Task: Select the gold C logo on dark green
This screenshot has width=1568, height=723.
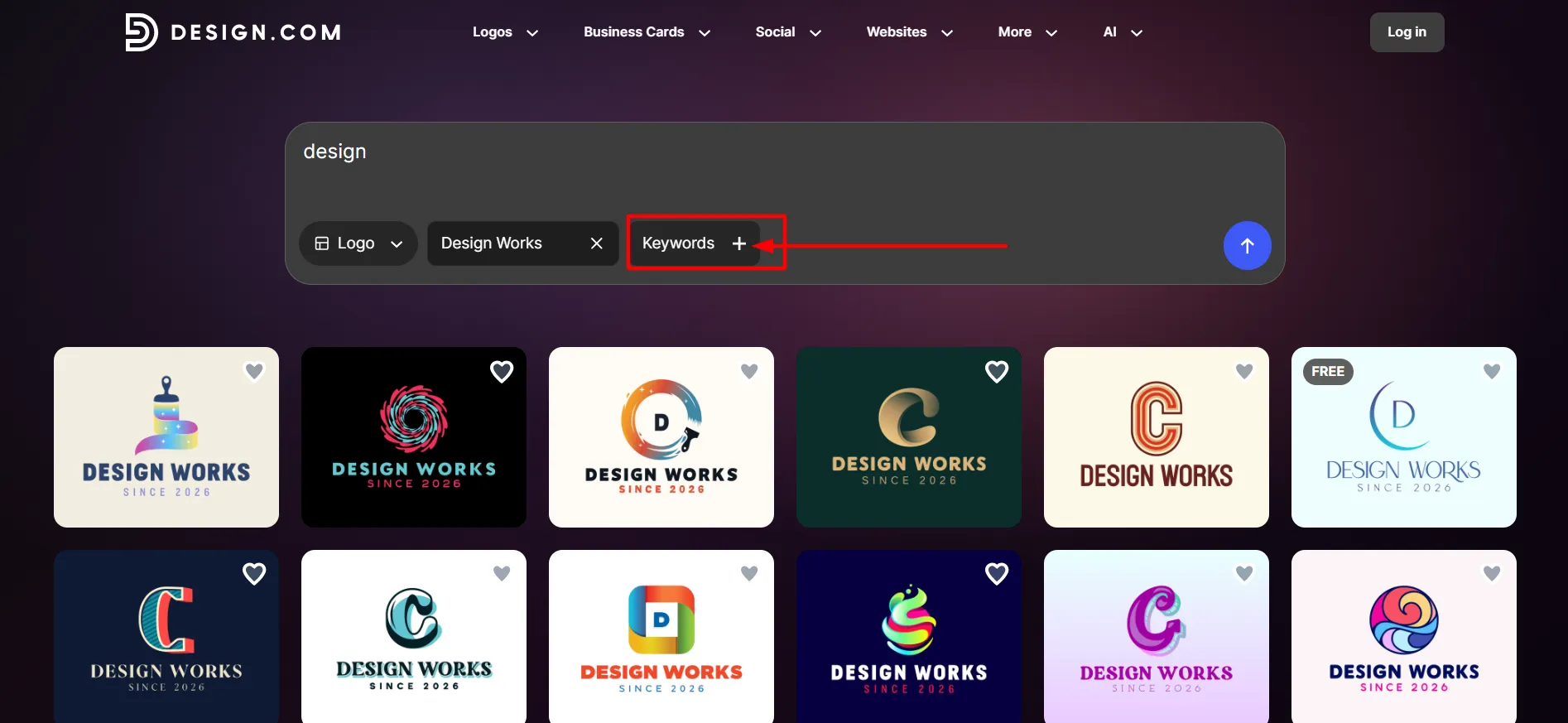Action: coord(909,437)
